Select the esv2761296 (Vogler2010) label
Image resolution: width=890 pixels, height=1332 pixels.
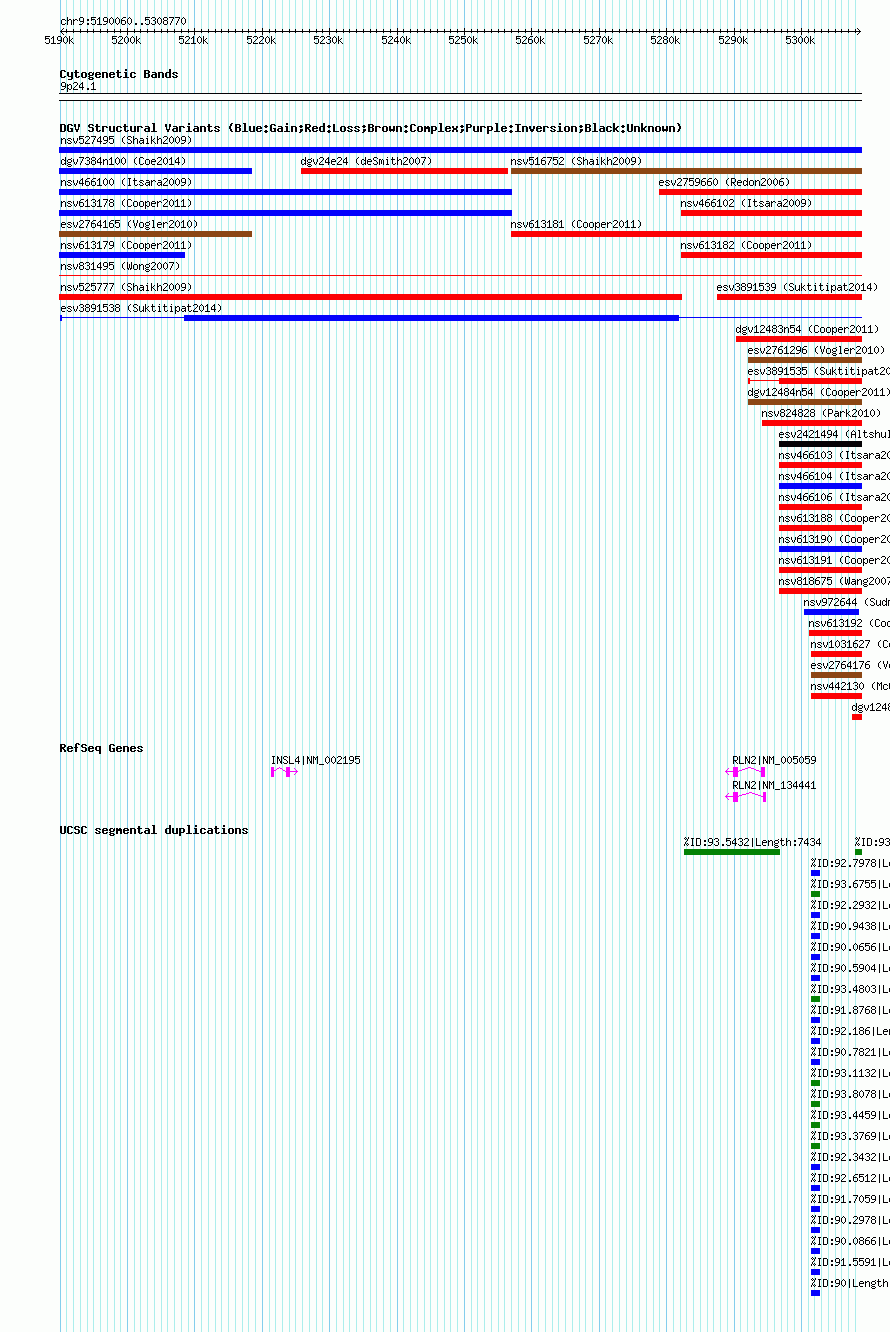[816, 350]
